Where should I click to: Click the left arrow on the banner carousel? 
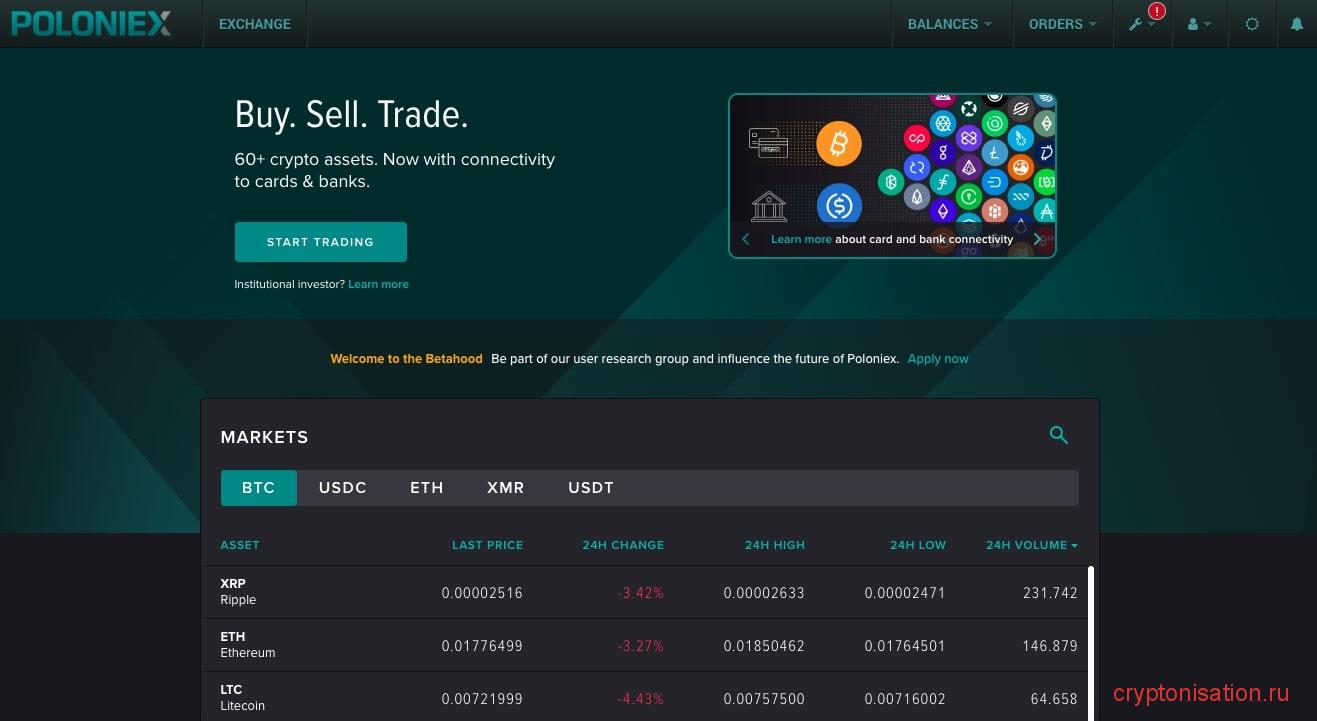745,239
